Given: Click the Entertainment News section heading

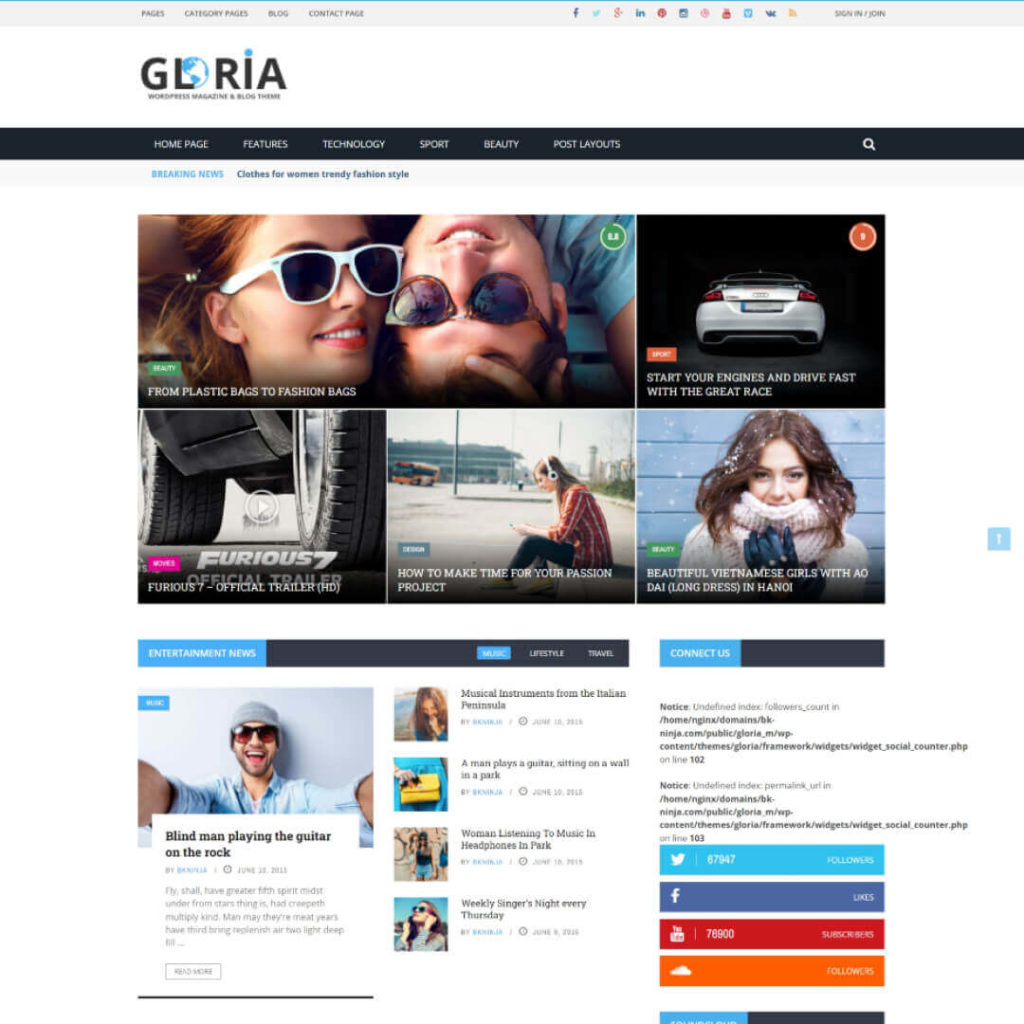Looking at the screenshot, I should click(x=202, y=653).
